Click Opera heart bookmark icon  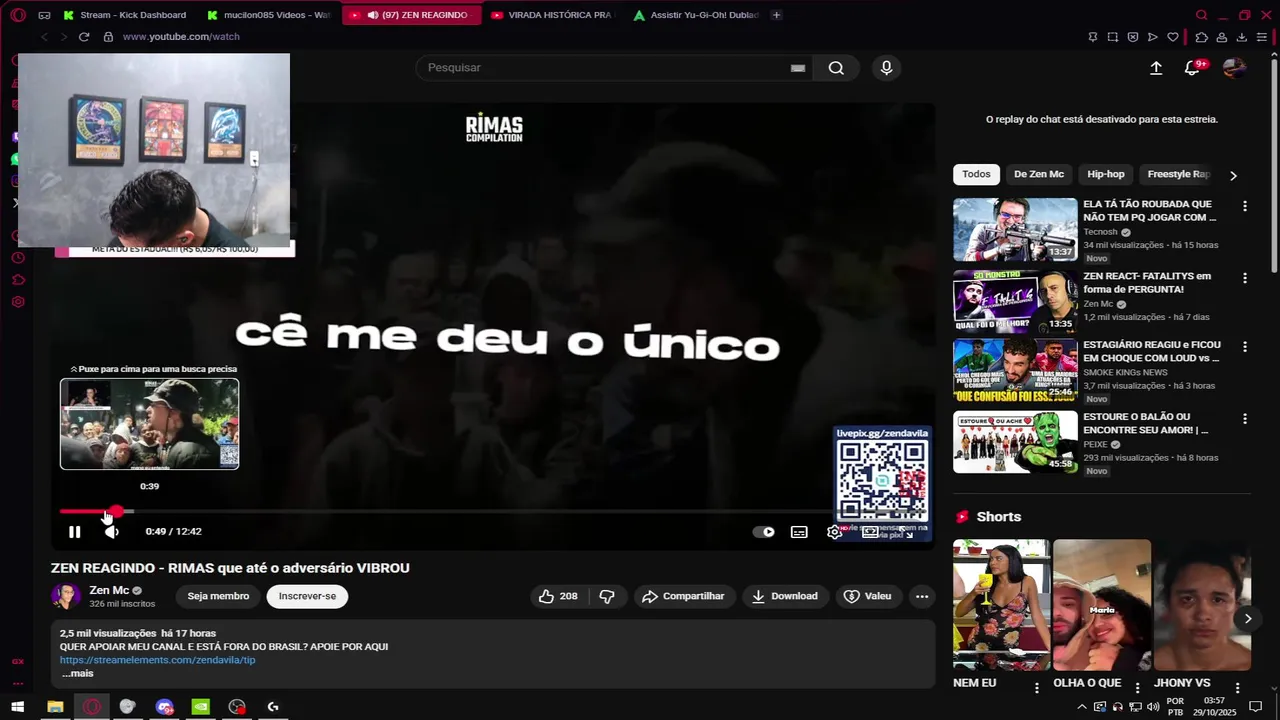pyautogui.click(x=1173, y=37)
